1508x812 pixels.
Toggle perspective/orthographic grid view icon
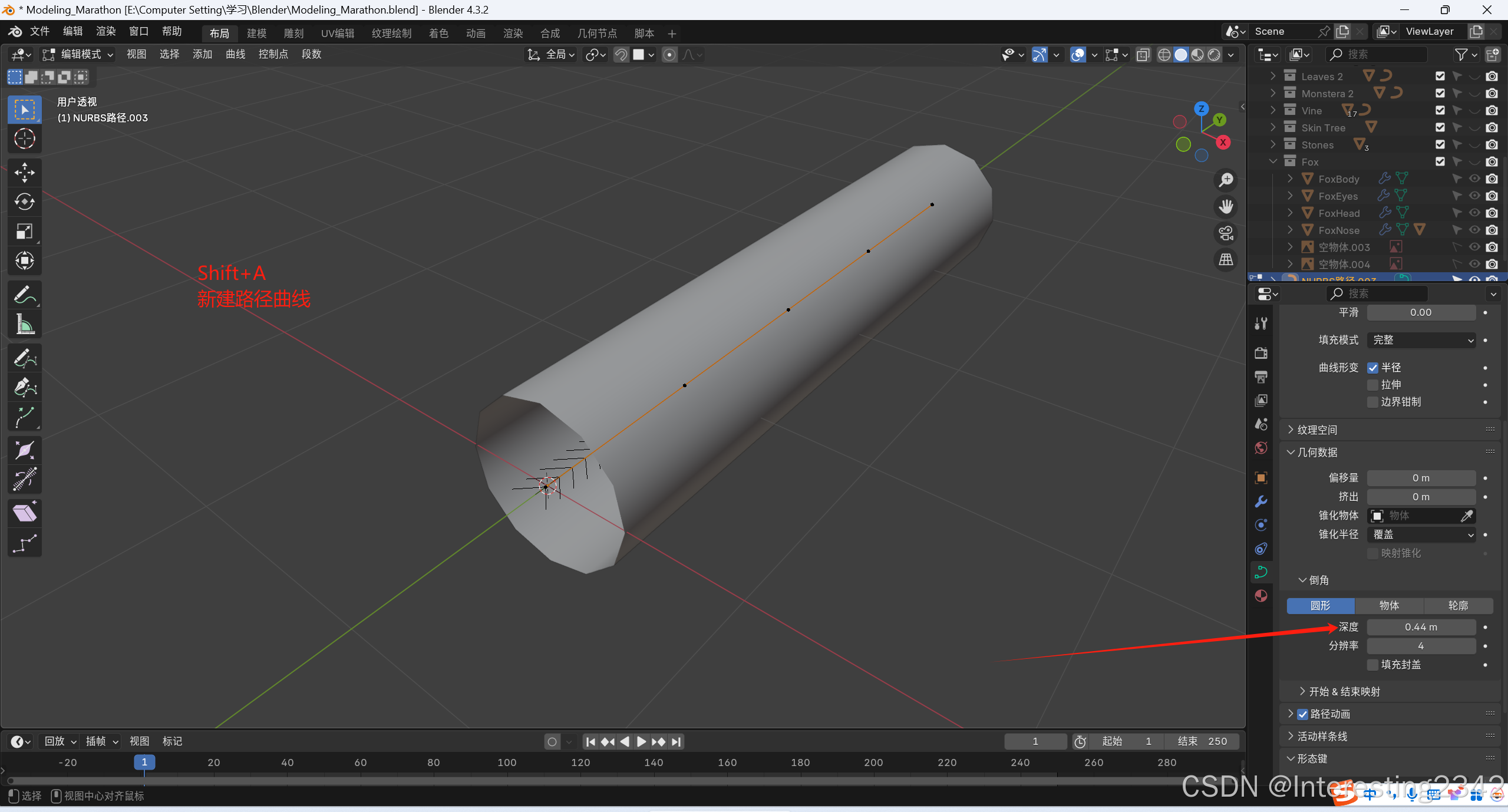pyautogui.click(x=1226, y=260)
